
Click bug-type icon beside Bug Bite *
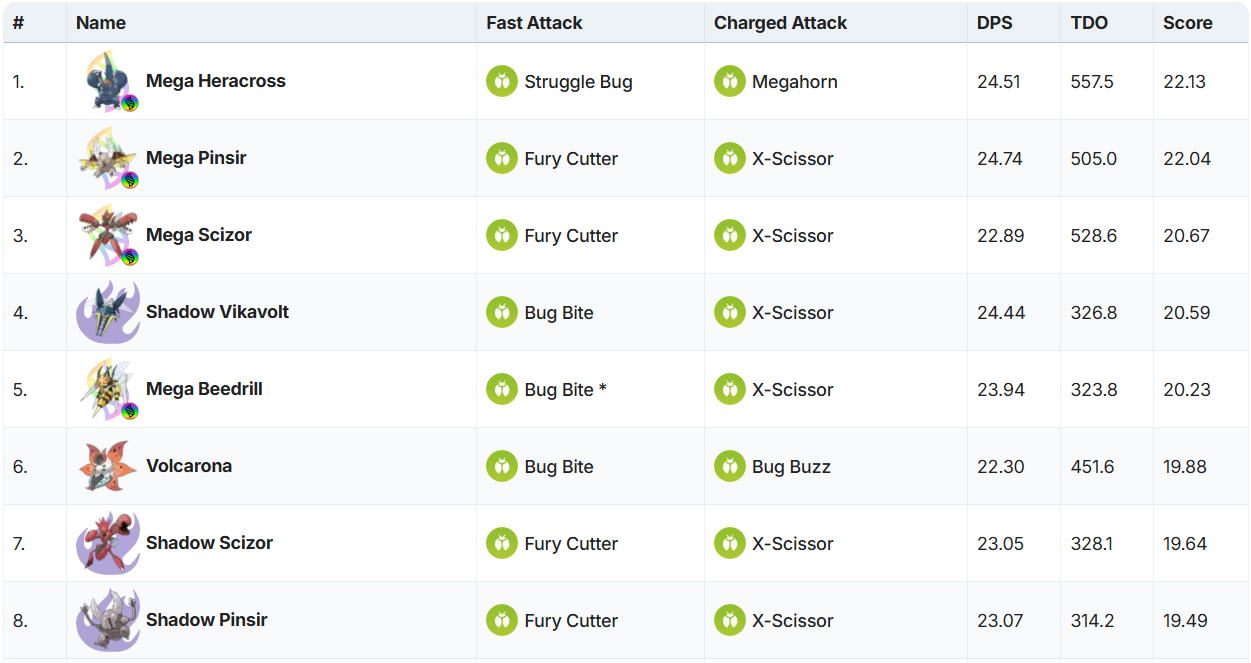click(502, 389)
